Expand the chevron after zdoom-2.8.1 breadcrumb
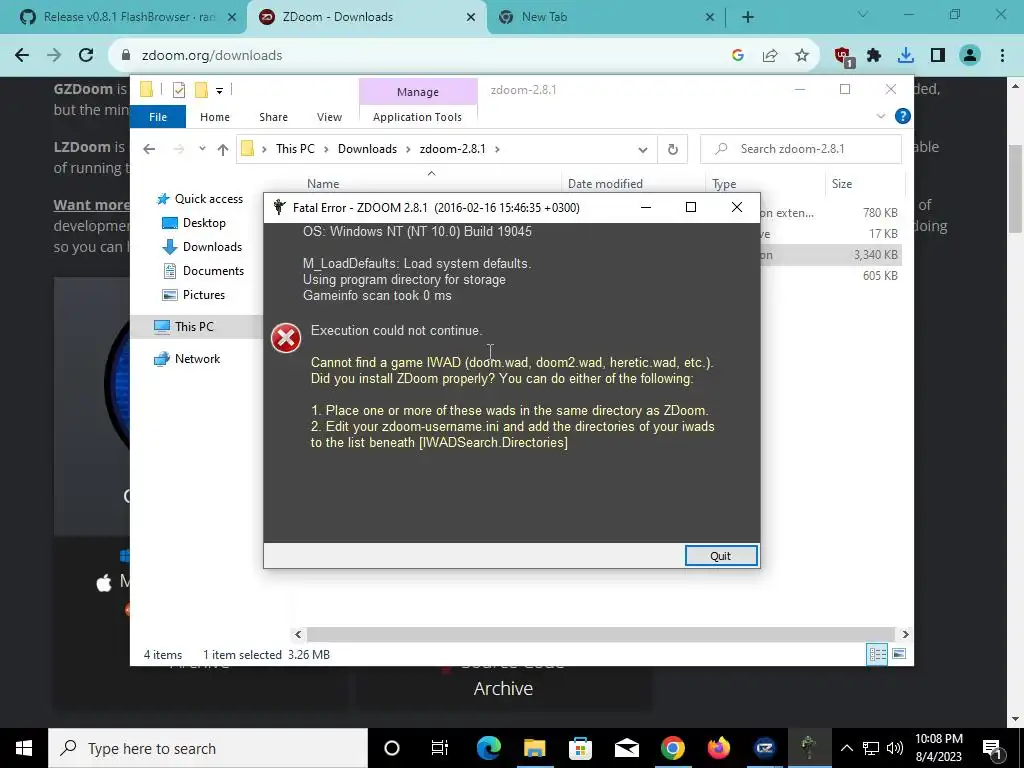1024x768 pixels. tap(498, 149)
